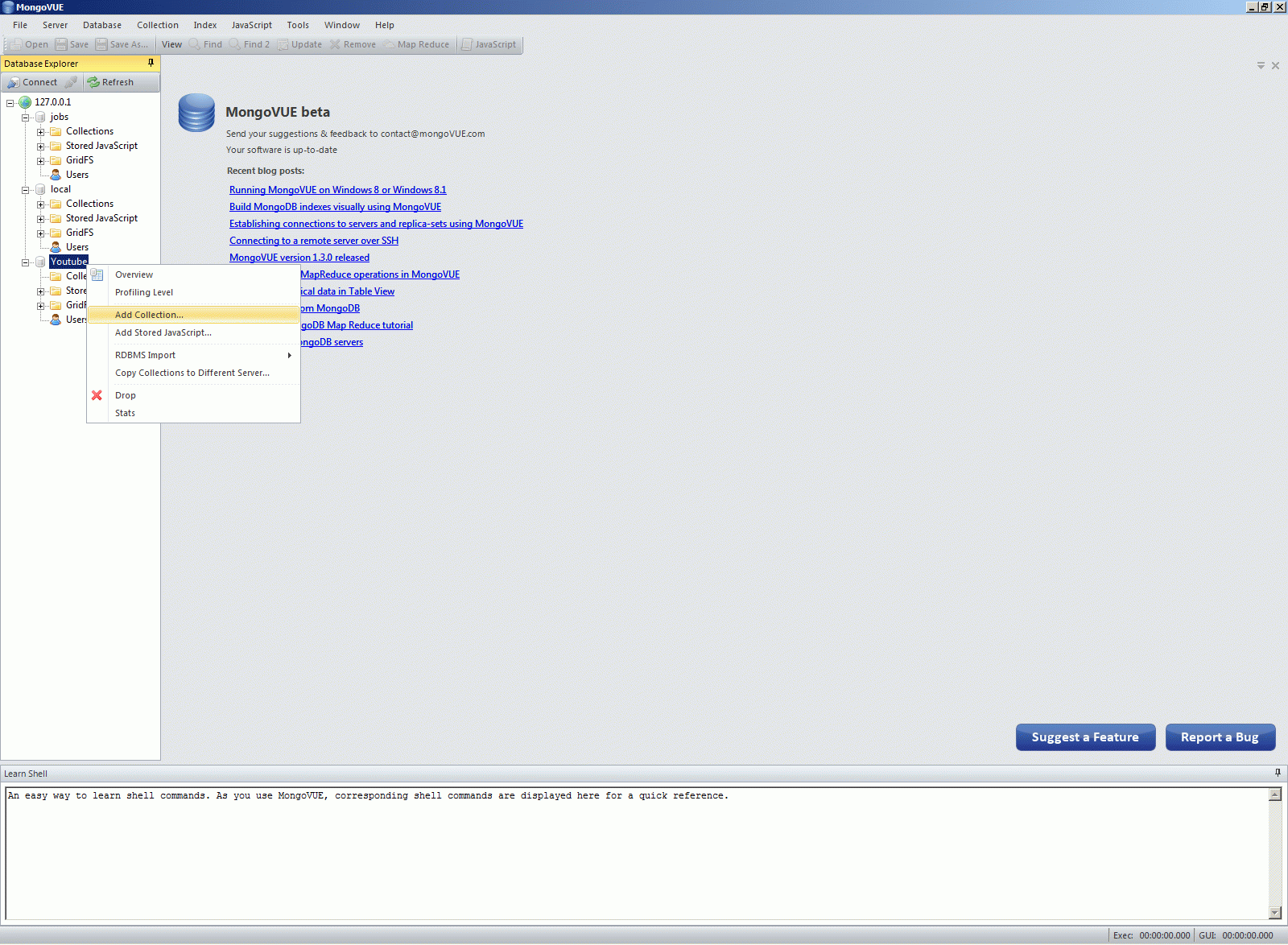Choose Add Stored JavaScript... from context menu
The height and width of the screenshot is (945, 1288).
pyautogui.click(x=193, y=332)
